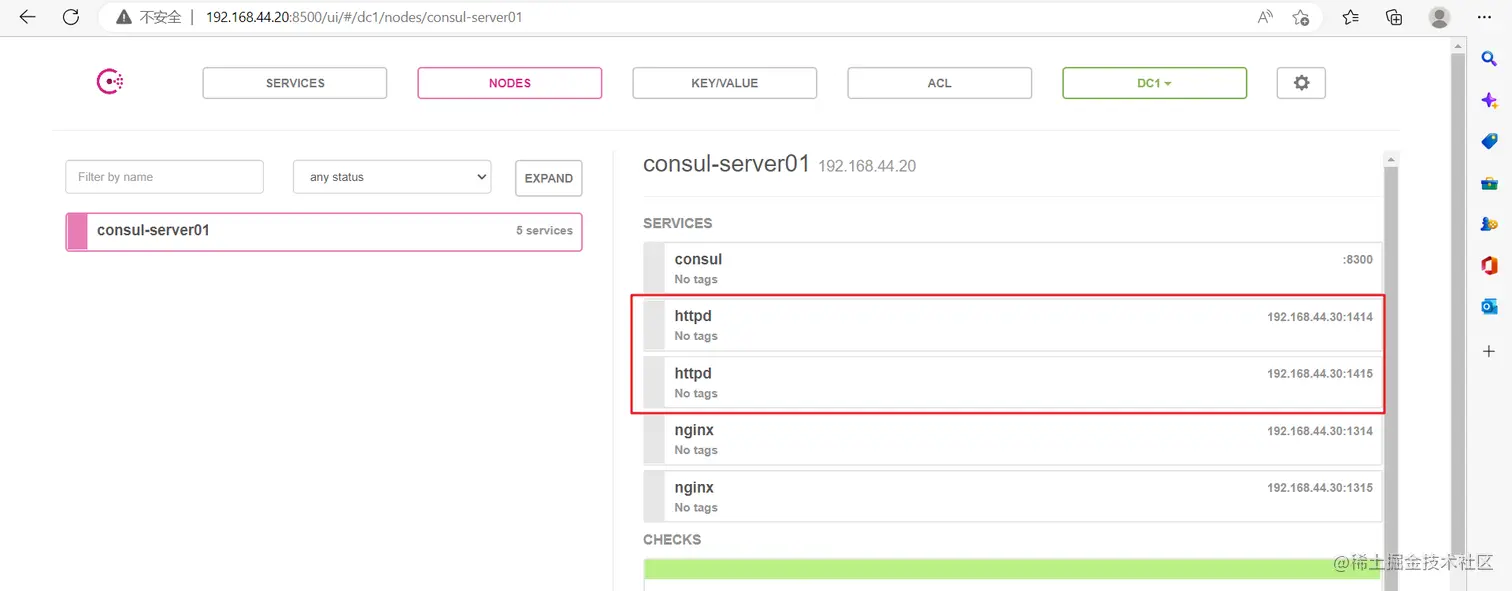Switch to the KEY/VALUE tab
The height and width of the screenshot is (591, 1512).
point(724,83)
